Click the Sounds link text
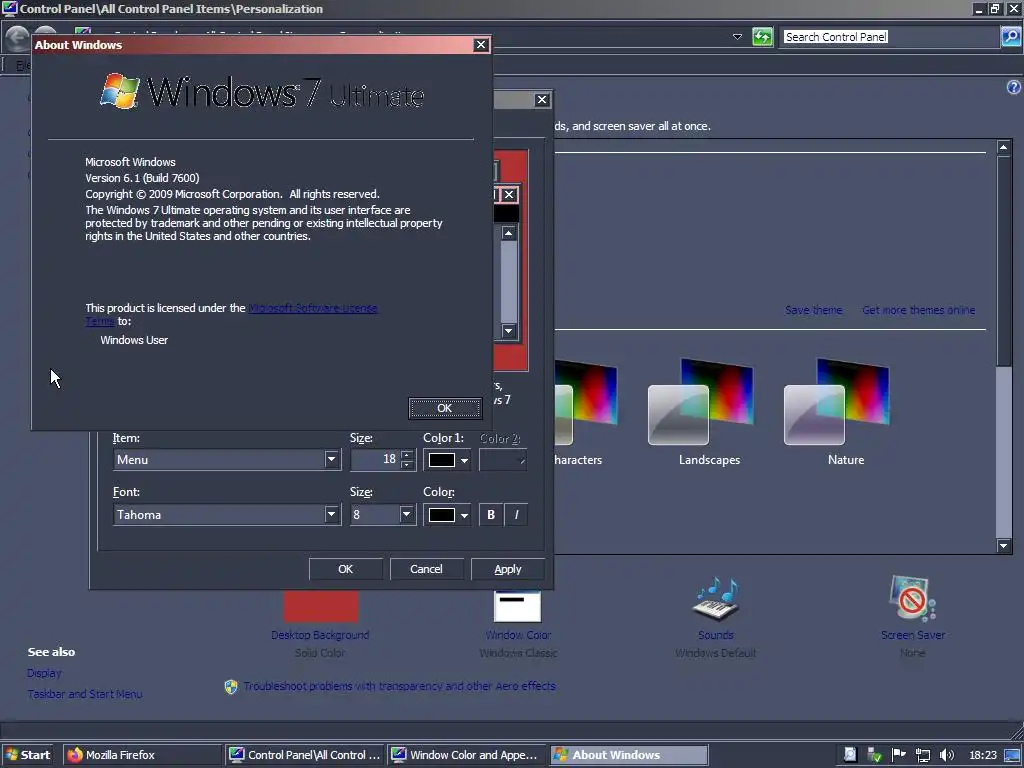This screenshot has width=1024, height=768. [x=716, y=635]
